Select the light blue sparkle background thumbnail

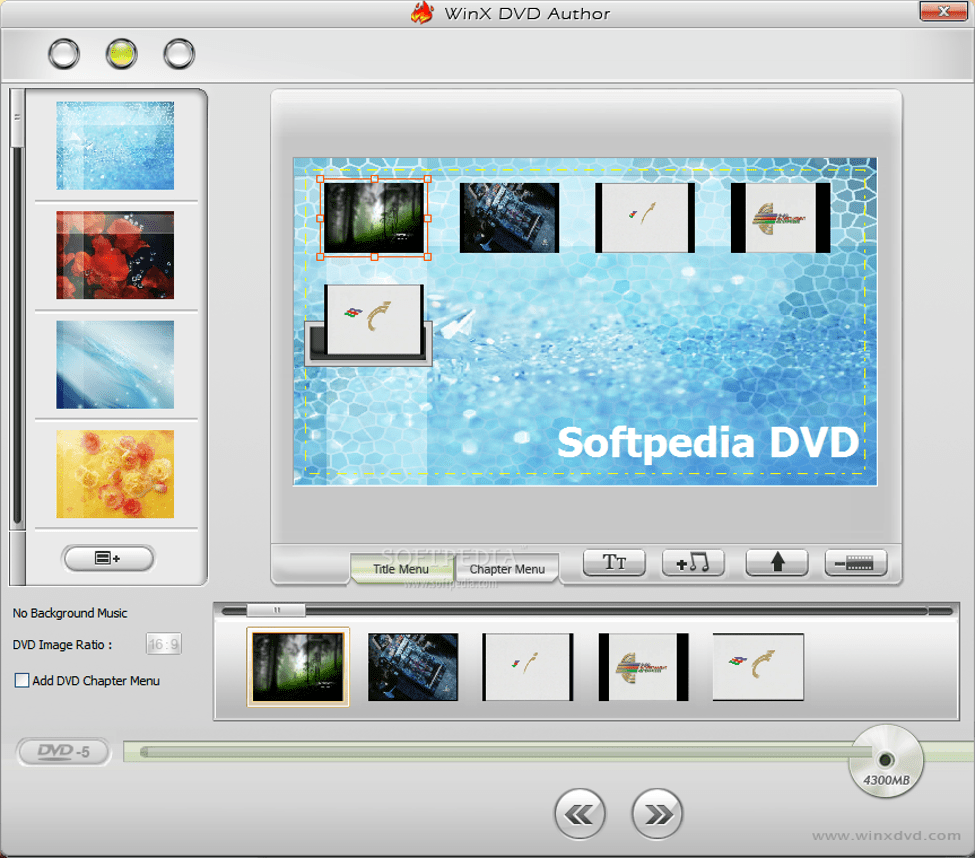point(115,145)
